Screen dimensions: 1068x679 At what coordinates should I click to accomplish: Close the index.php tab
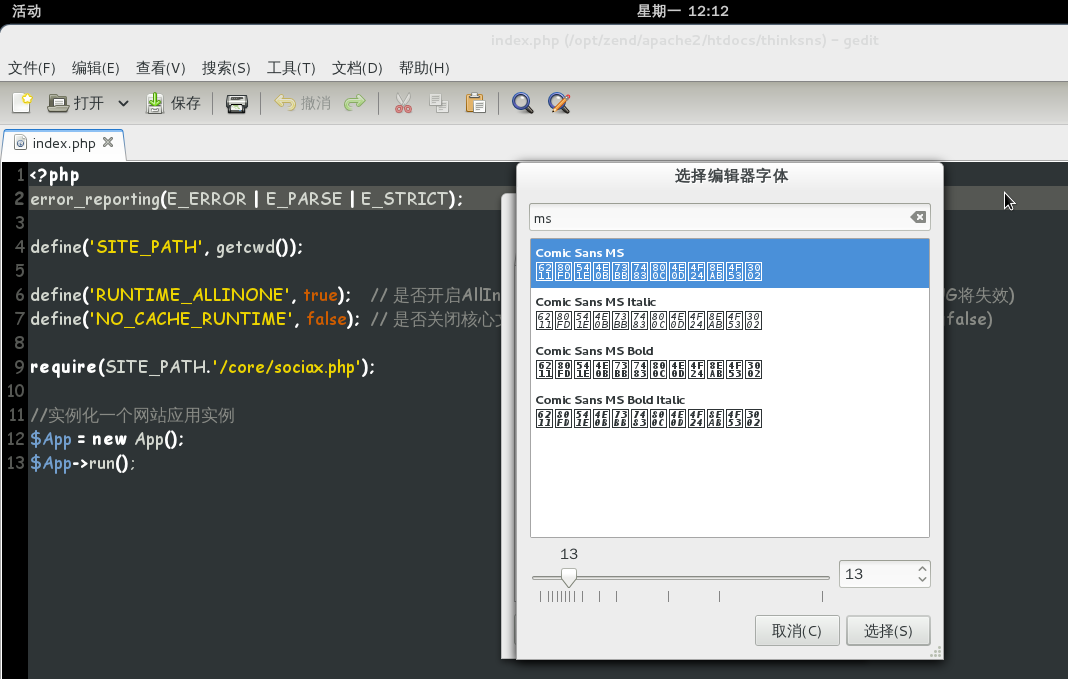click(108, 142)
